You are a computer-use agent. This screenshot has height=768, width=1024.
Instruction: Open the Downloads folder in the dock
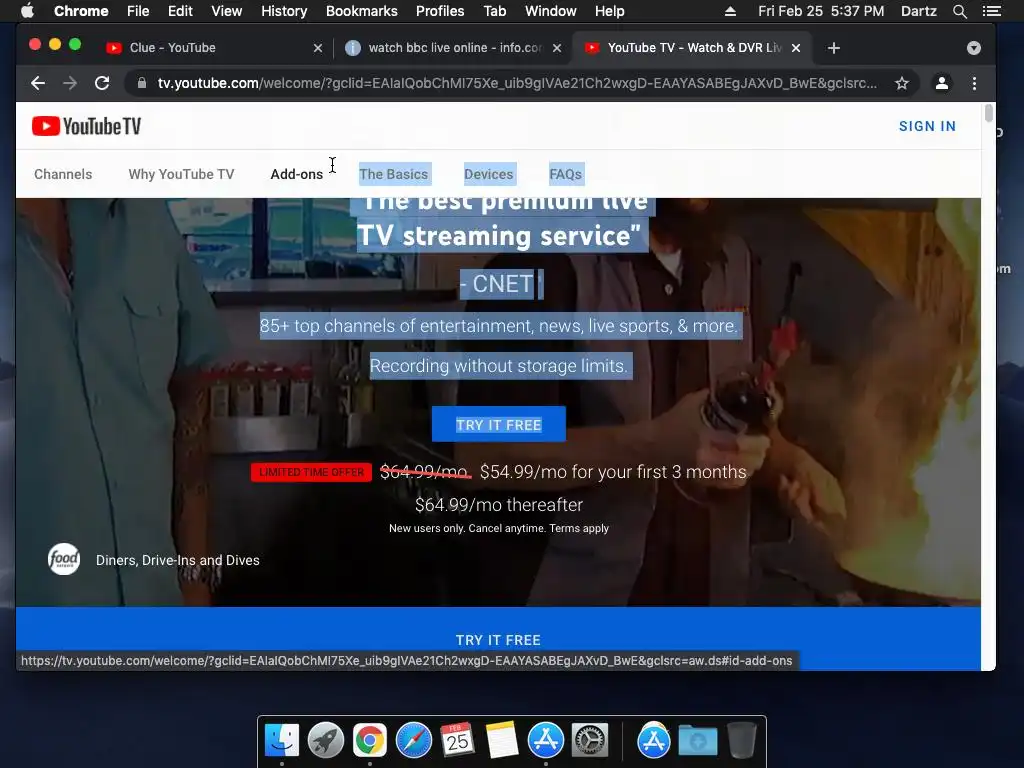697,741
